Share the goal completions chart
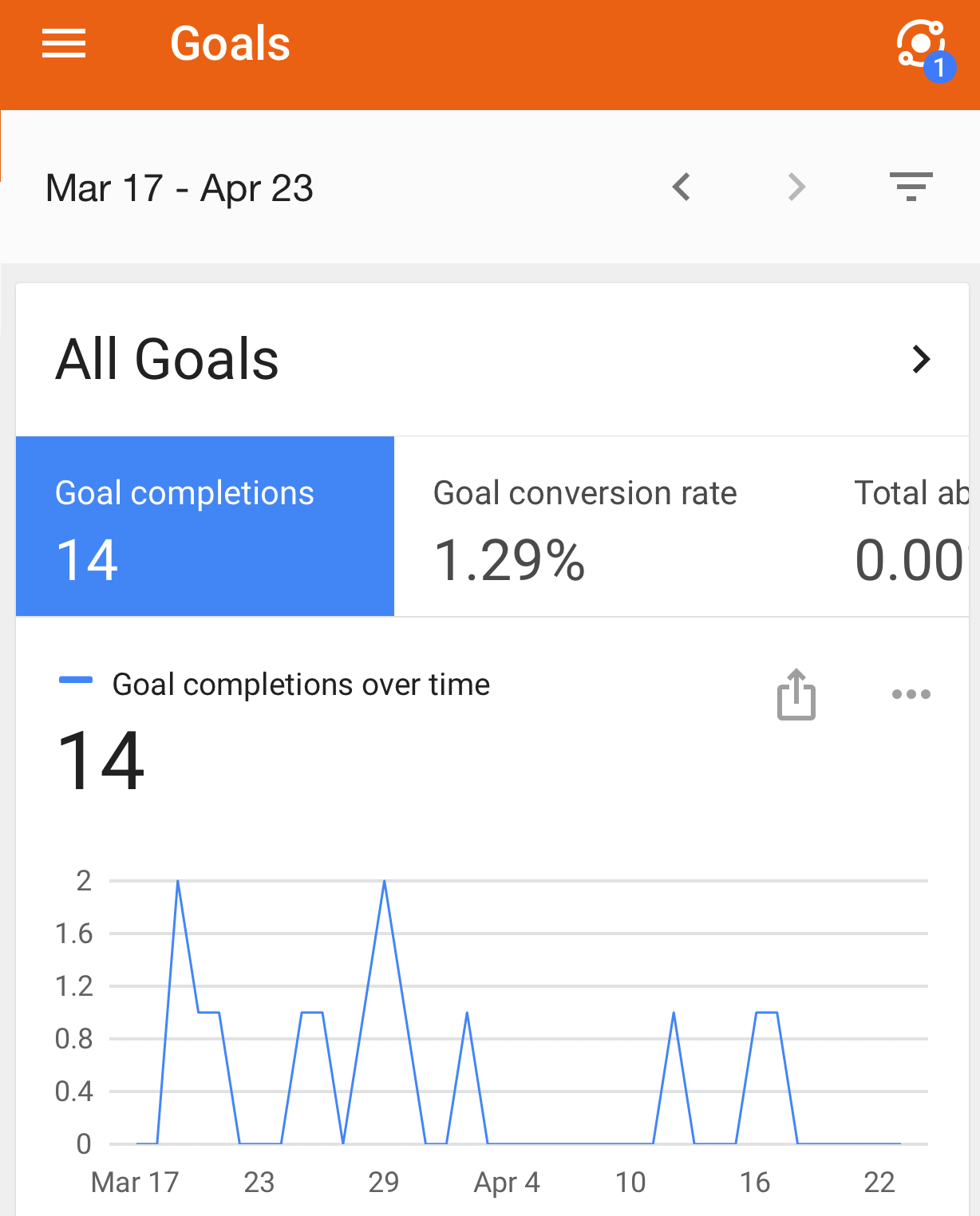Image resolution: width=980 pixels, height=1216 pixels. click(796, 694)
